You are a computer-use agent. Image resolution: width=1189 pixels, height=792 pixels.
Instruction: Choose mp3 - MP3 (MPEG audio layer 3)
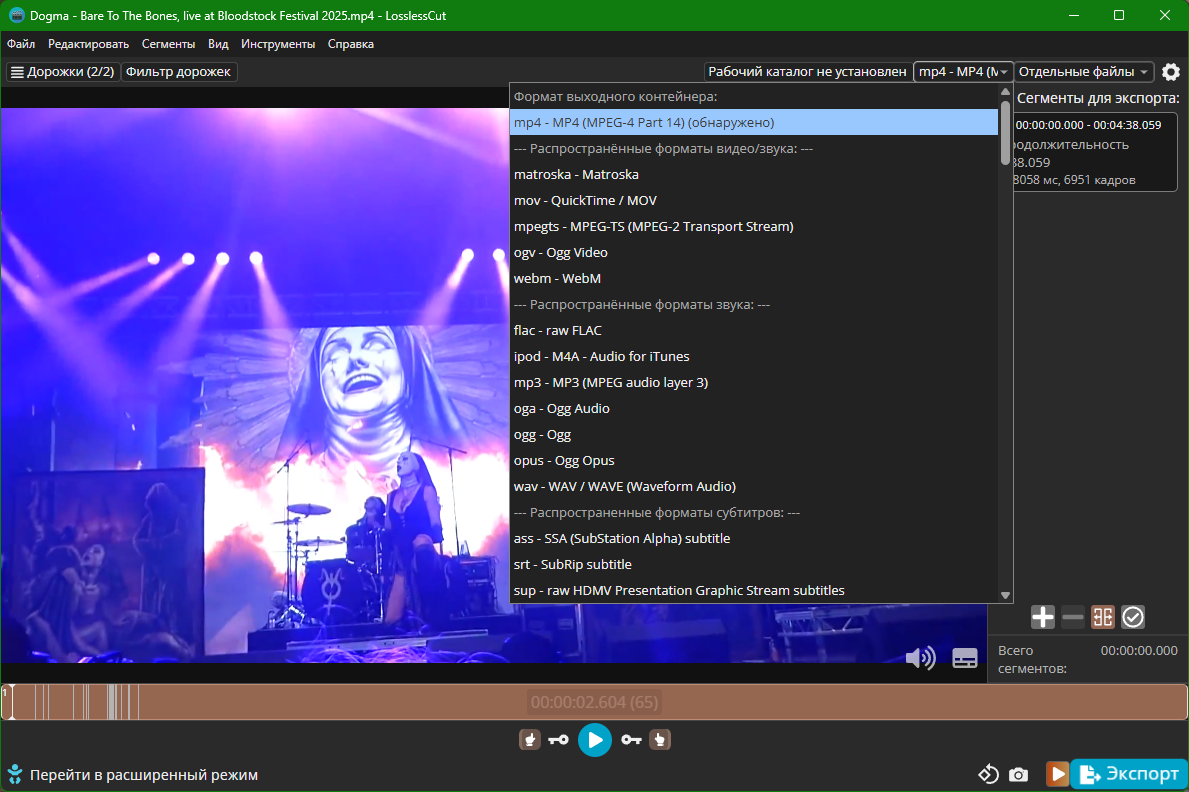754,382
